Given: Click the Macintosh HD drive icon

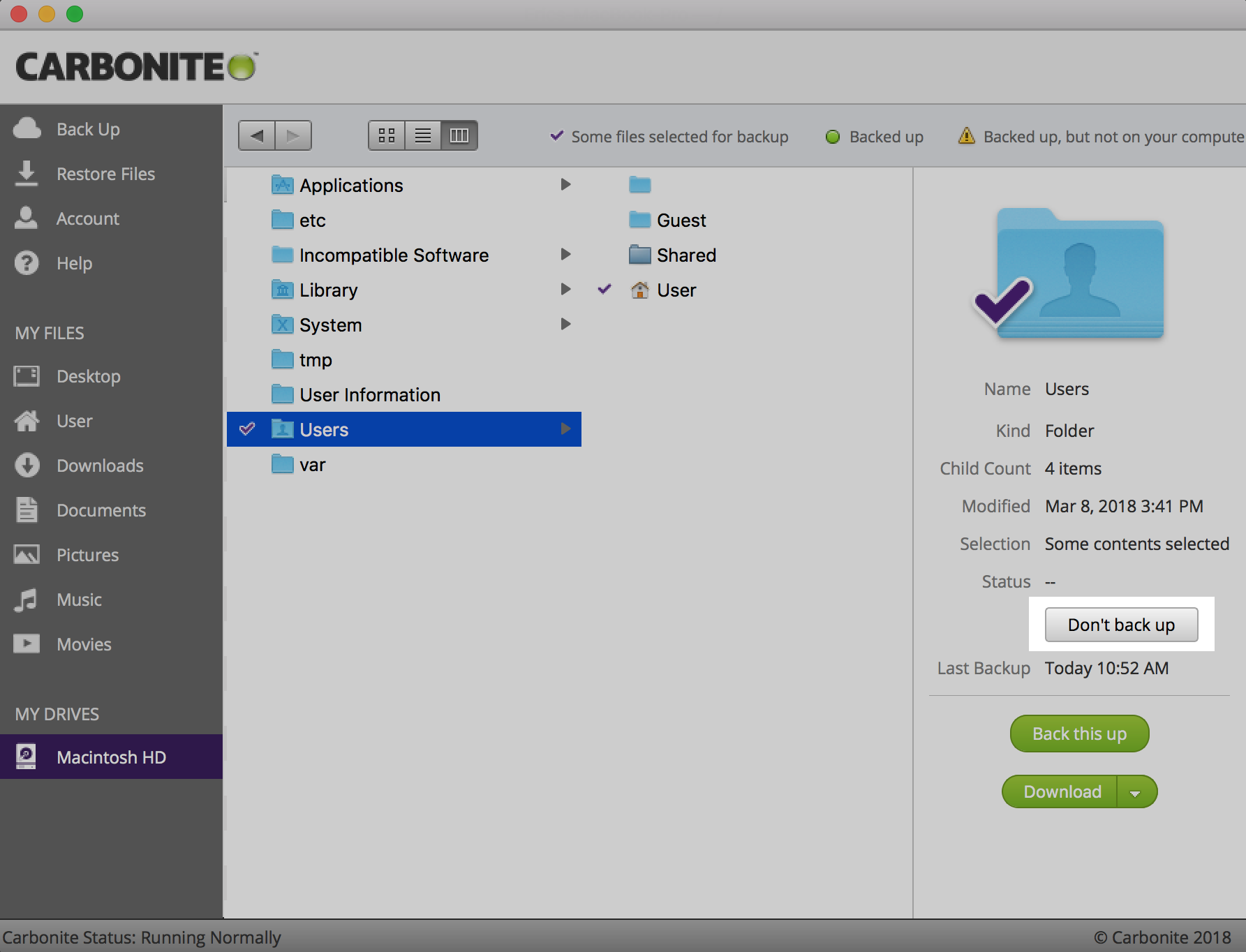Looking at the screenshot, I should pyautogui.click(x=27, y=757).
